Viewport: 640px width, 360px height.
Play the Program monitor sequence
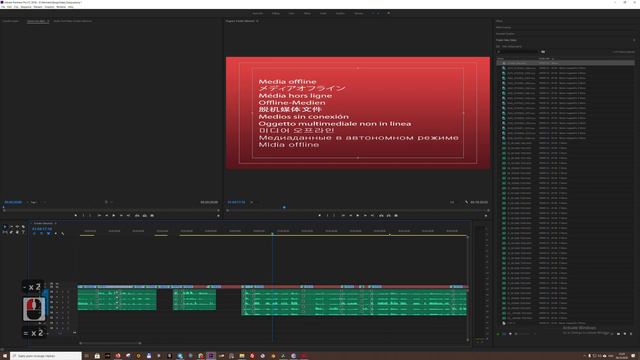coord(358,216)
